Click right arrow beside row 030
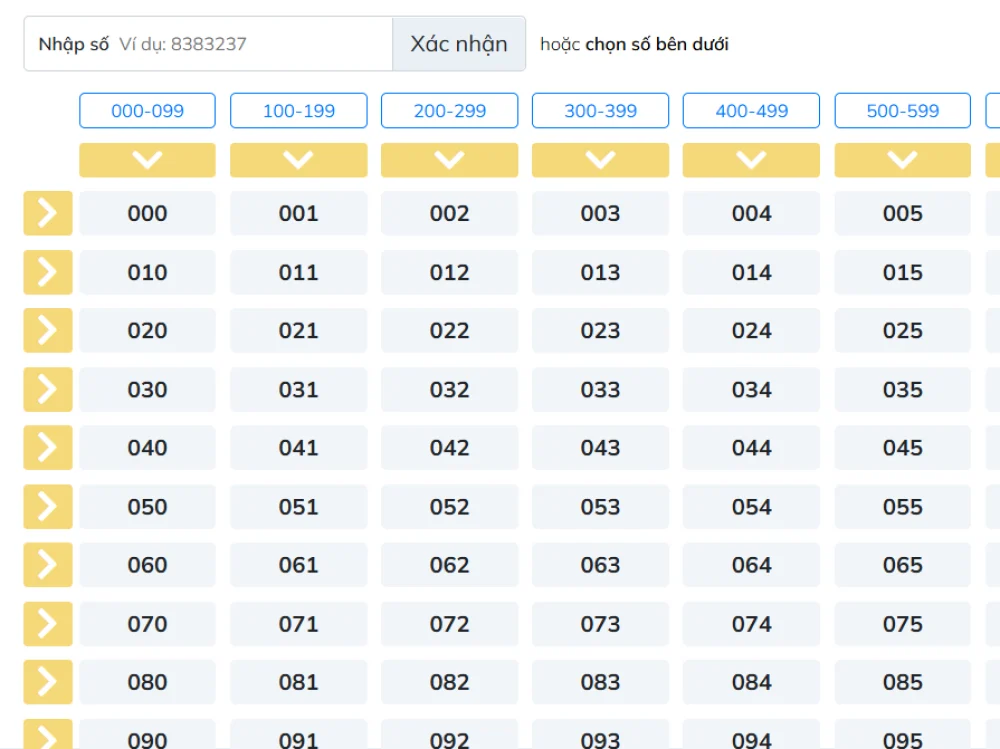The width and height of the screenshot is (1000, 749). tap(48, 389)
